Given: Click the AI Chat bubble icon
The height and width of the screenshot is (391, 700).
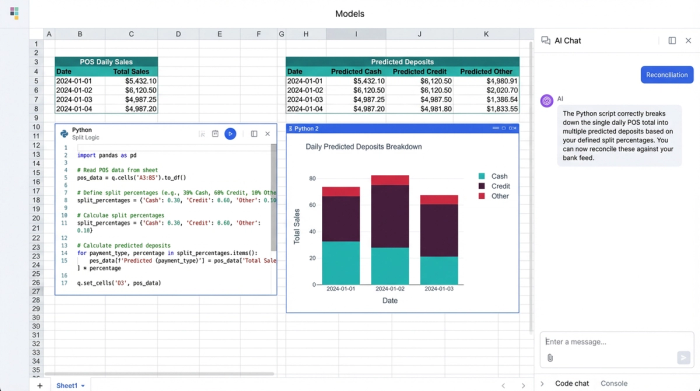Looking at the screenshot, I should [x=546, y=41].
